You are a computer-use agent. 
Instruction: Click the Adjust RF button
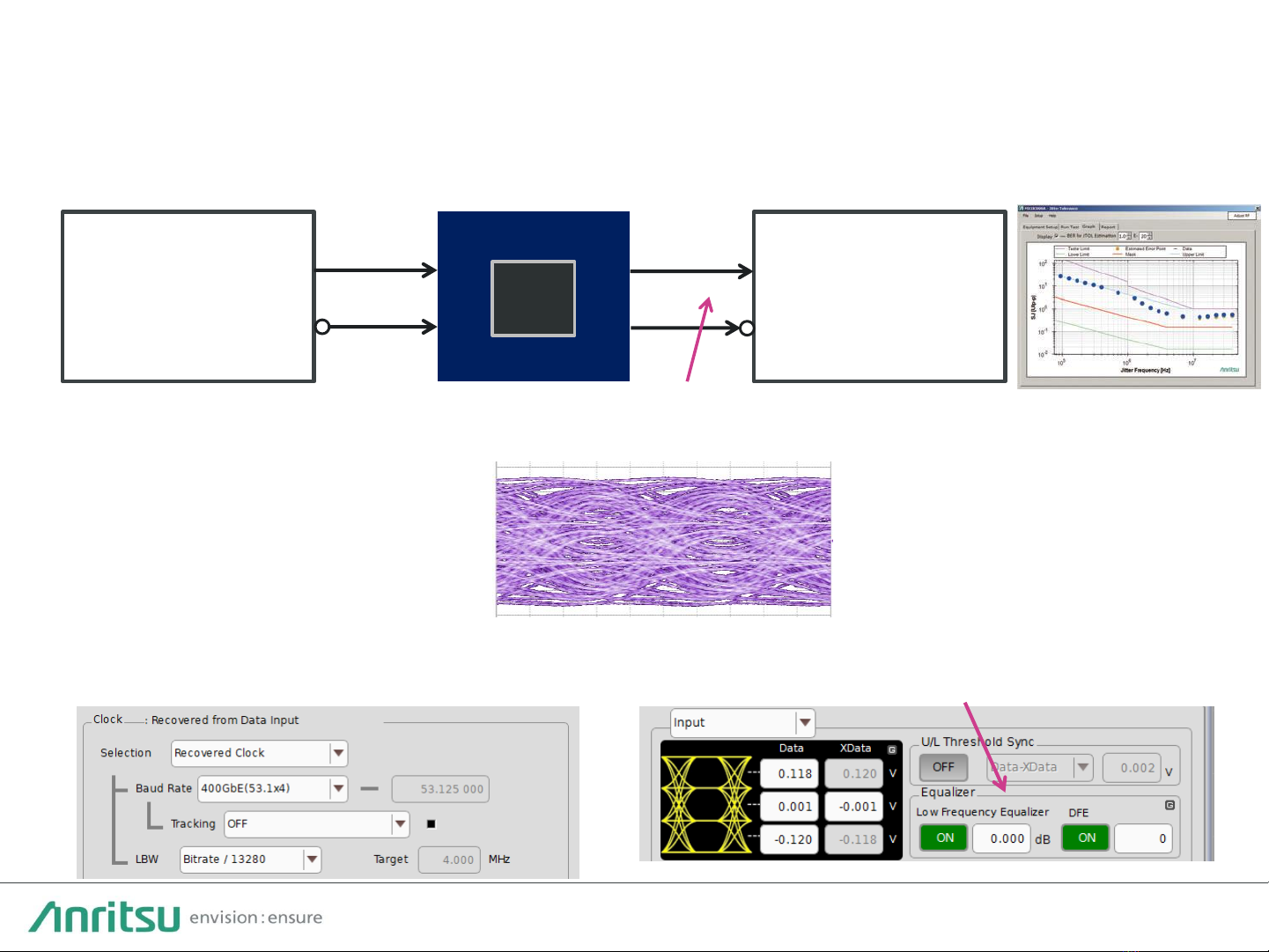point(1240,216)
